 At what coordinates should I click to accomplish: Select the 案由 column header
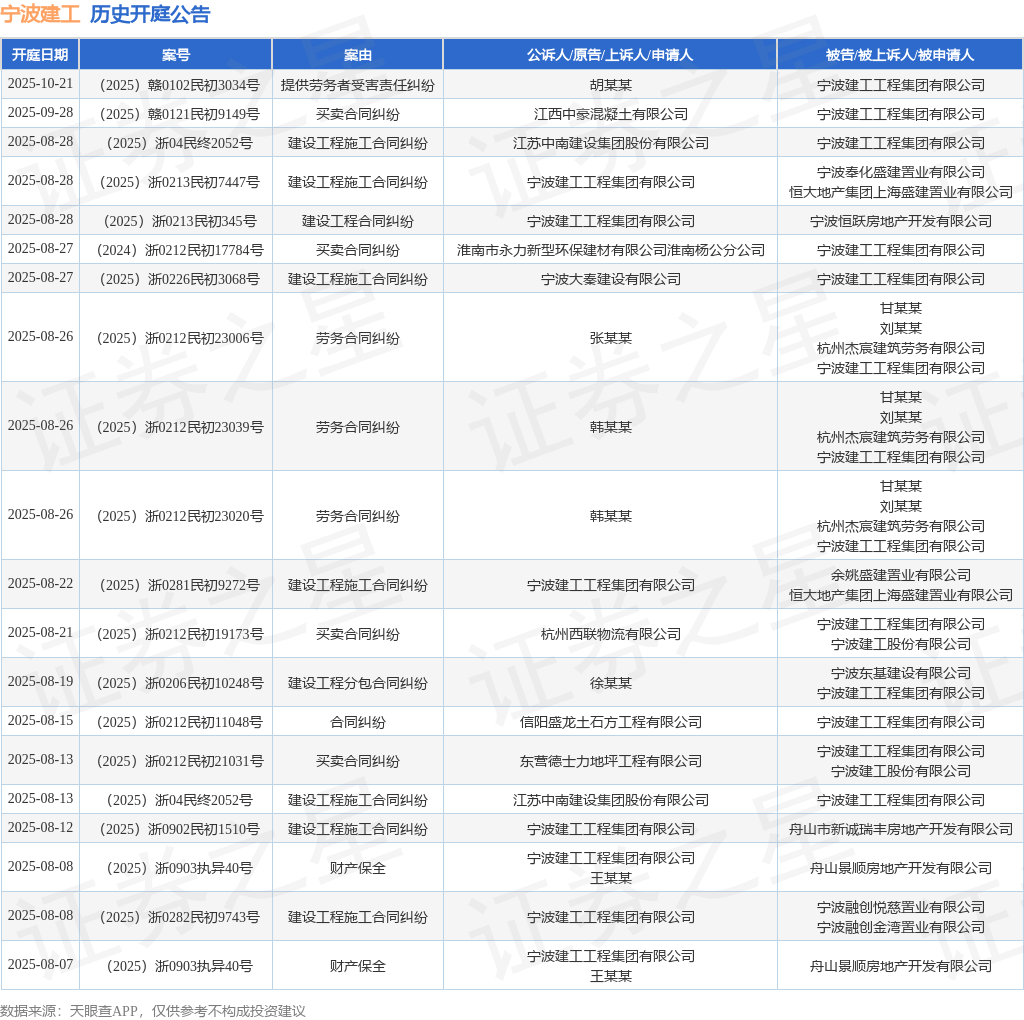pyautogui.click(x=358, y=55)
